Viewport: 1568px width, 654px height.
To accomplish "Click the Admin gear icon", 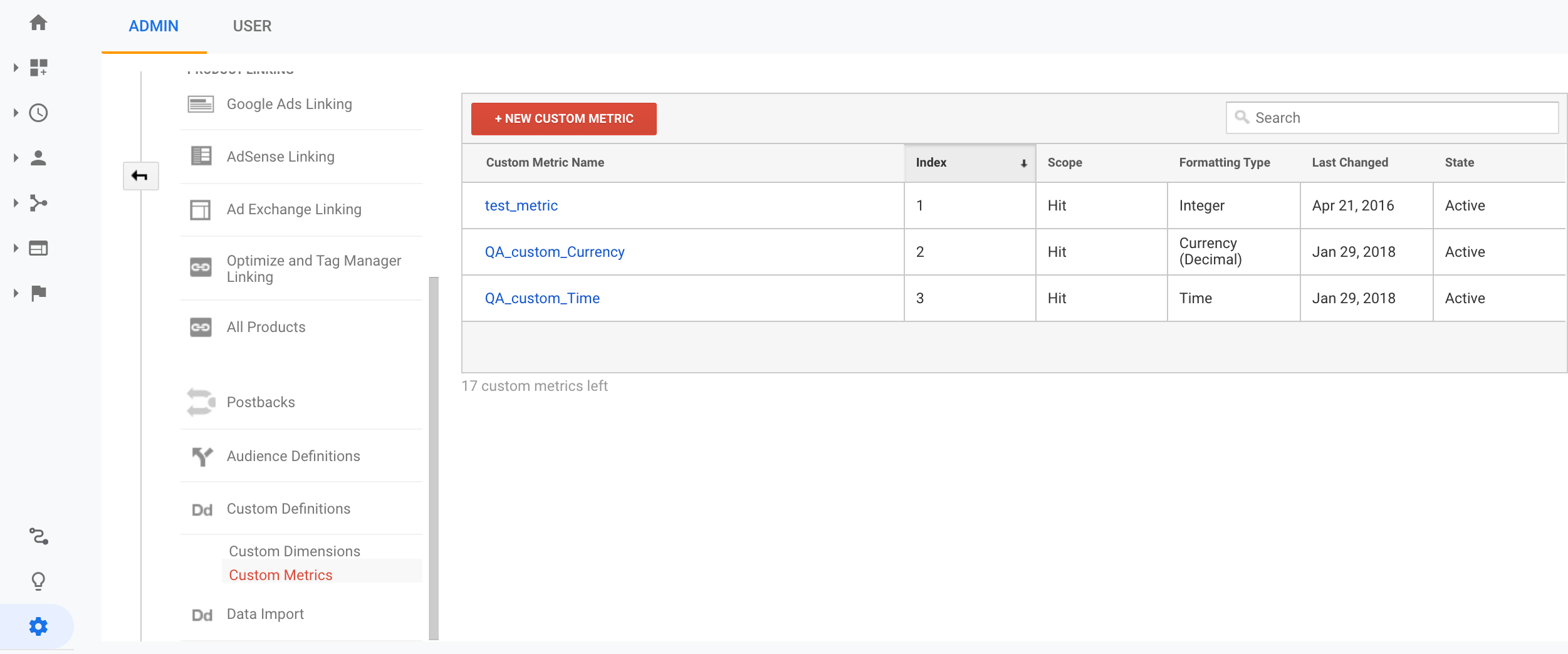I will coord(39,625).
